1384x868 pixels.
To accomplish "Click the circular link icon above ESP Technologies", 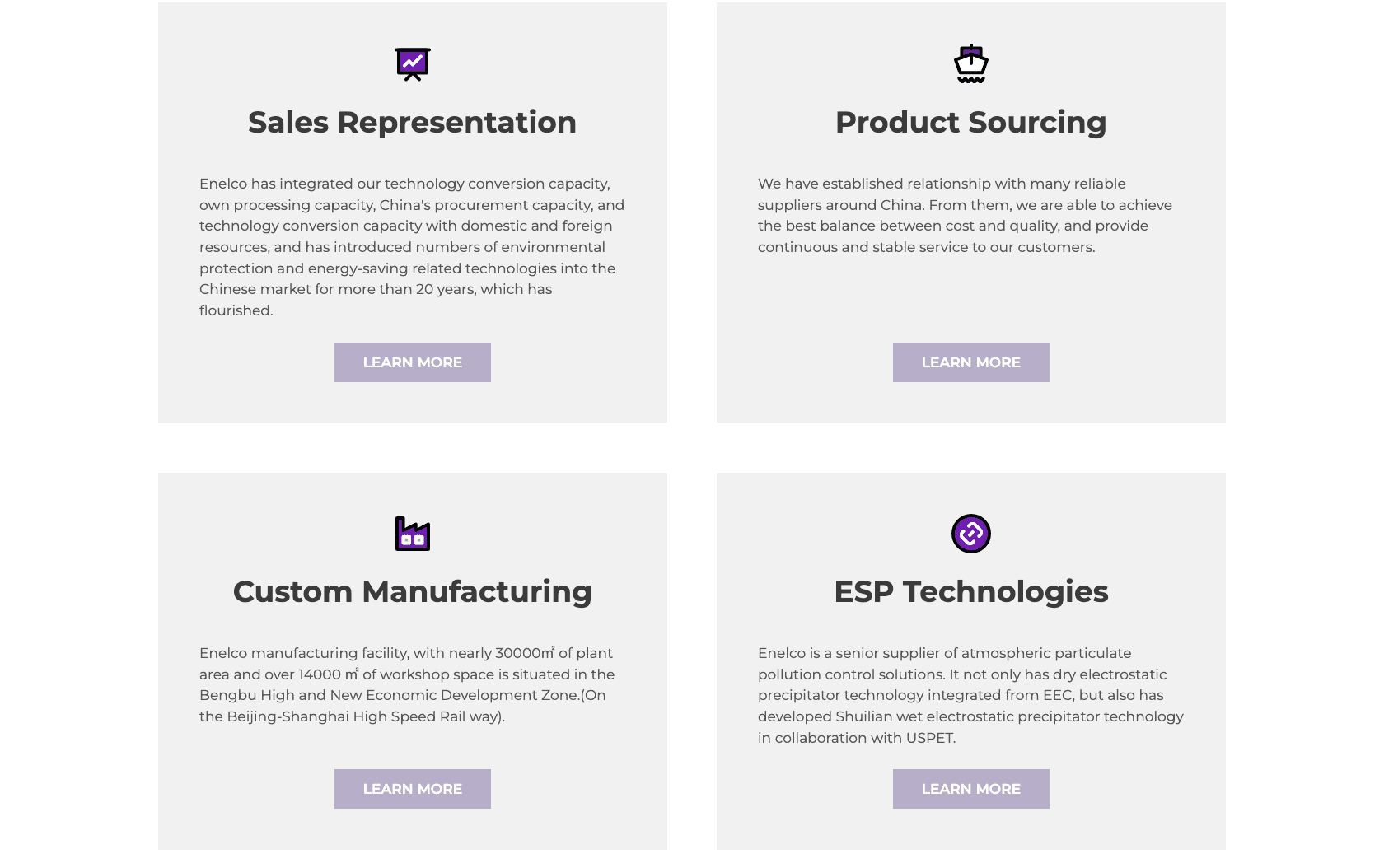I will pyautogui.click(x=970, y=534).
